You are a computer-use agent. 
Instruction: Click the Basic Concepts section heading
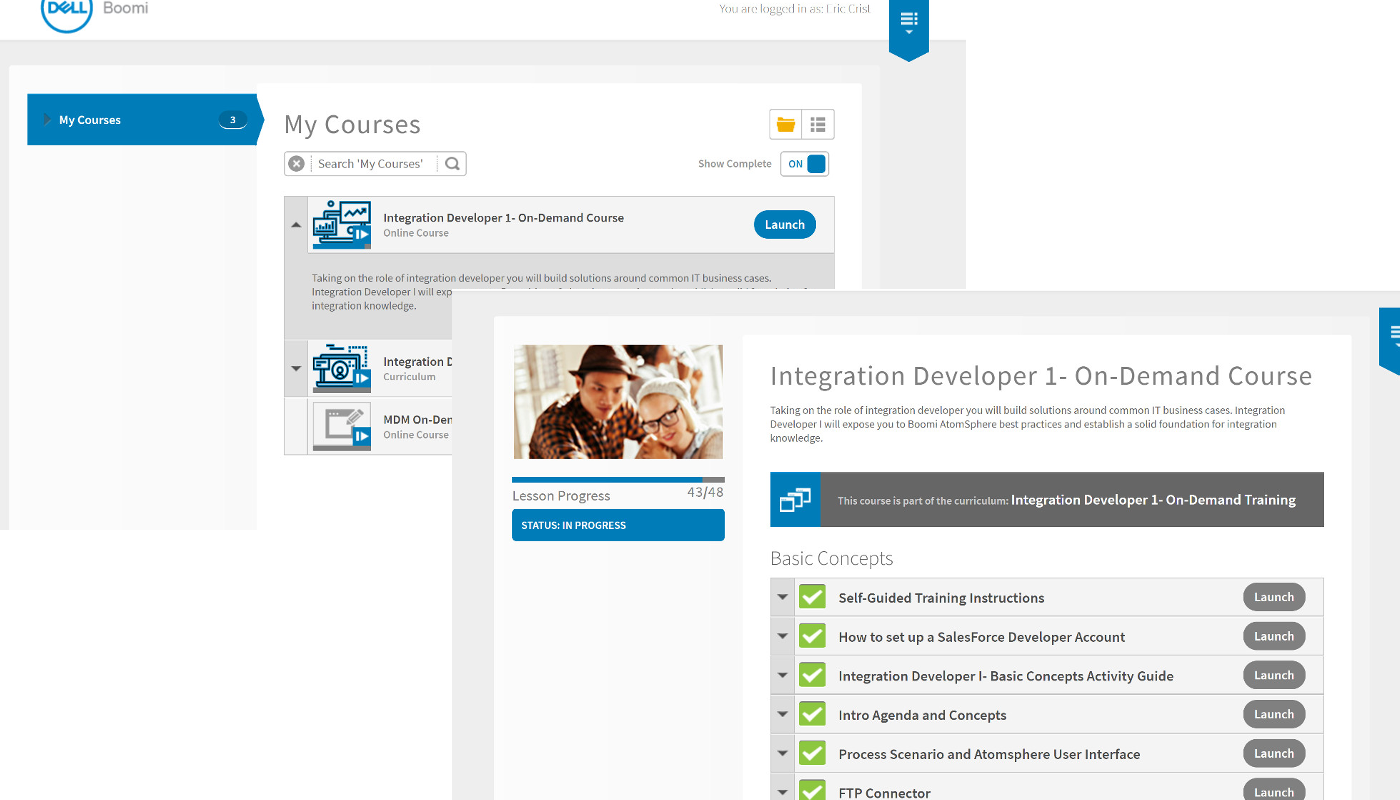tap(831, 559)
